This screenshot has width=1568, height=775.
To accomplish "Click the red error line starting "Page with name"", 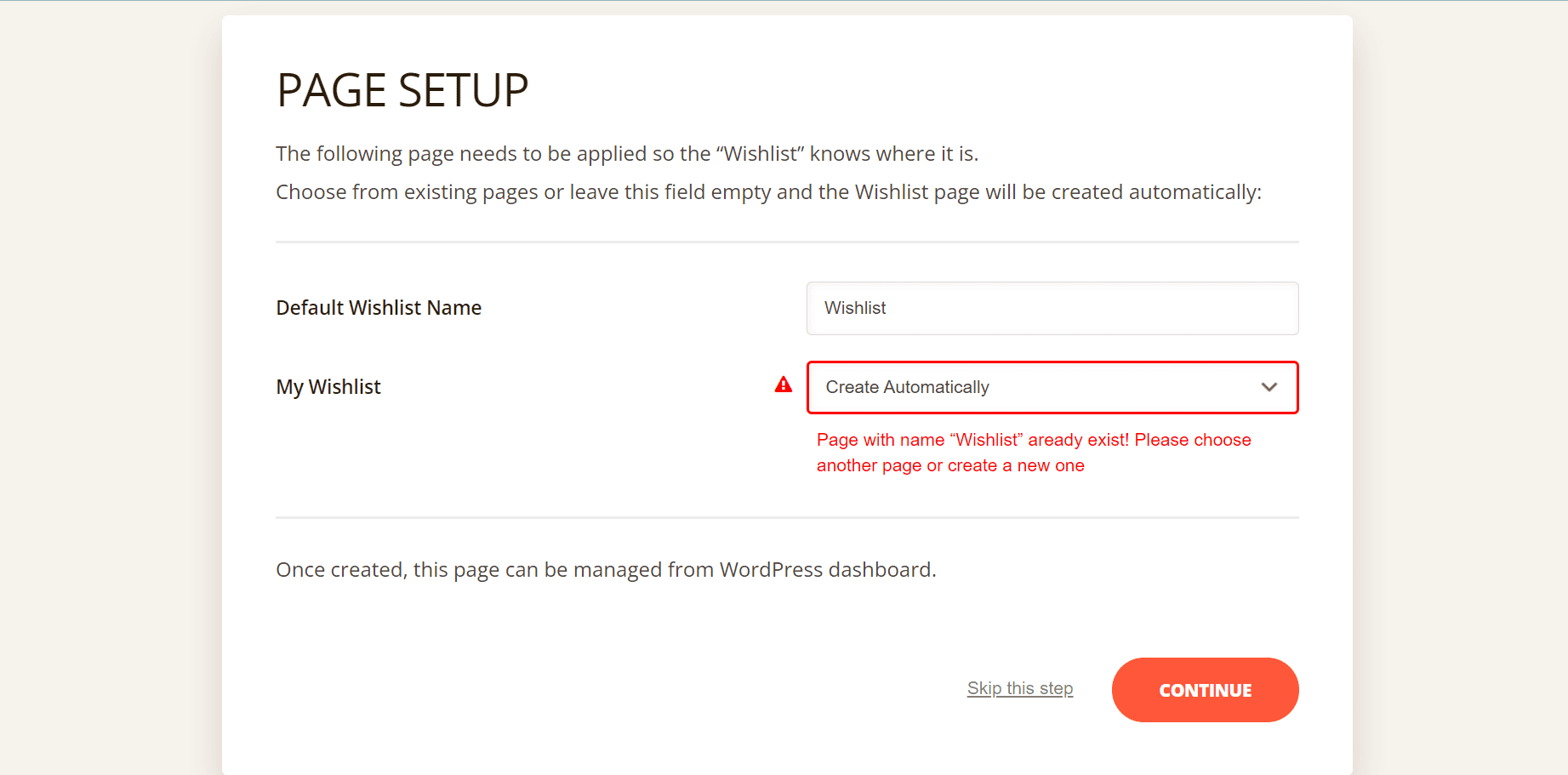I will pos(1034,440).
